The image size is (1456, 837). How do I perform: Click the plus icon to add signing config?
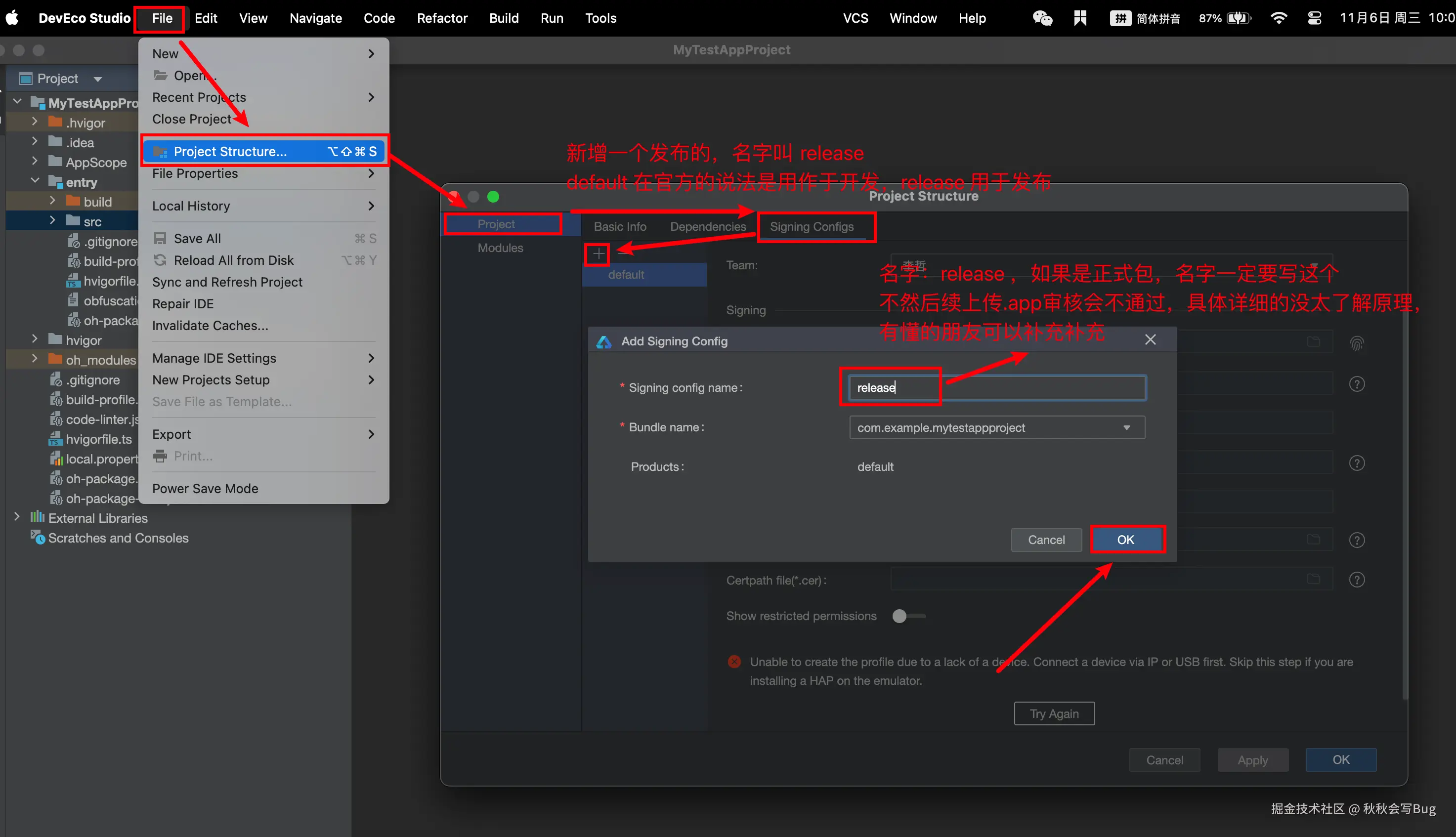[x=598, y=253]
